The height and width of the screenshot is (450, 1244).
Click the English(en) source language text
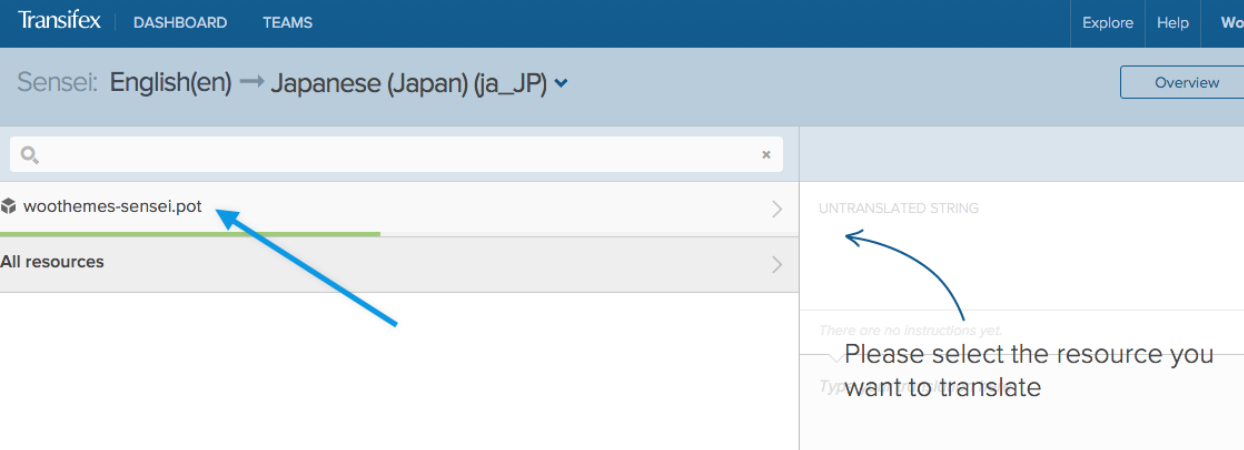click(x=170, y=83)
